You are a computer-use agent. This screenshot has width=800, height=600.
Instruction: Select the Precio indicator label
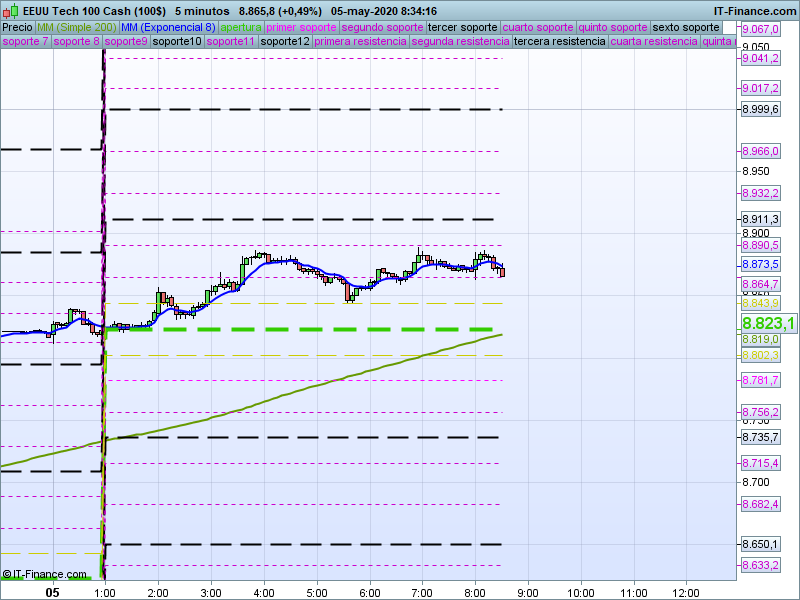pyautogui.click(x=17, y=27)
